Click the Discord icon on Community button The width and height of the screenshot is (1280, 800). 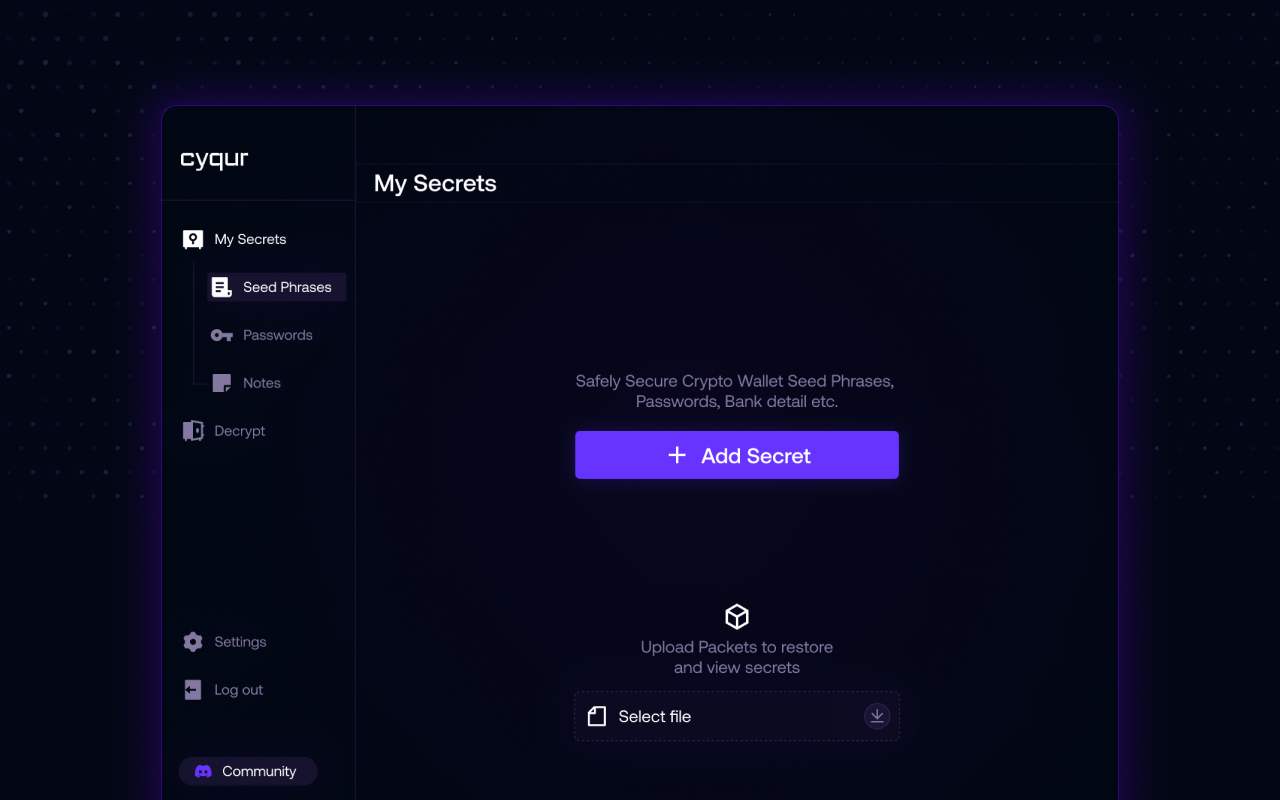point(203,770)
